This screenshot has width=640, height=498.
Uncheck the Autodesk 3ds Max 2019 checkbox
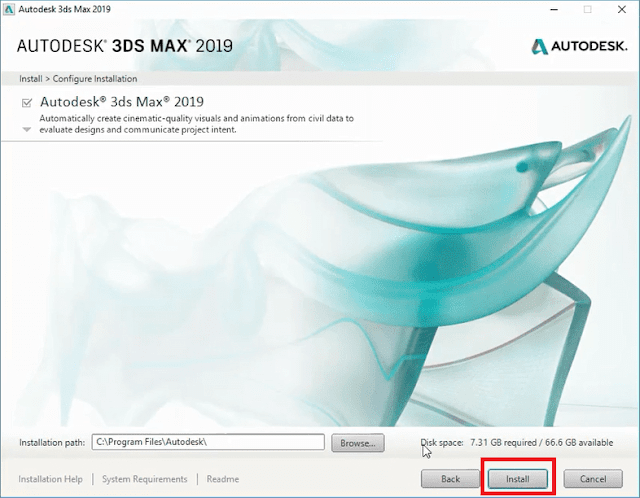click(27, 102)
